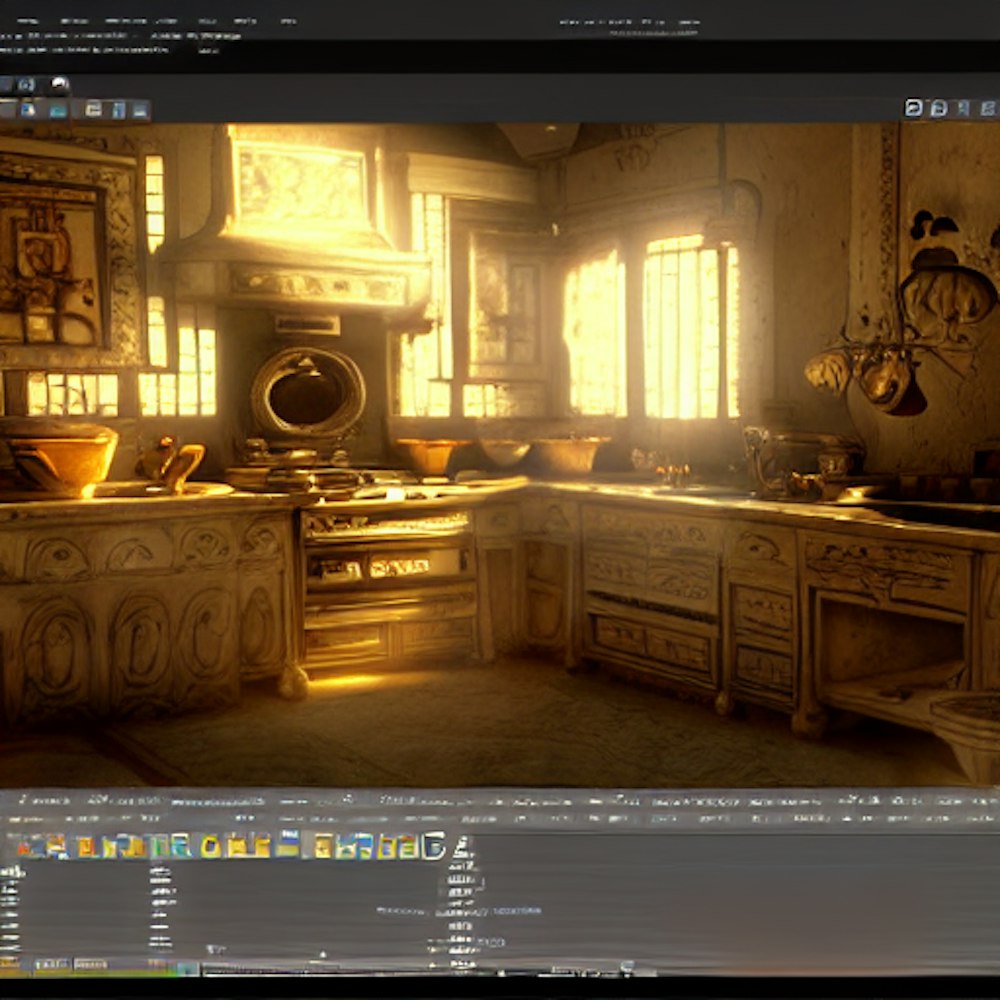Open the first menu in the top menu bar
Image resolution: width=1000 pixels, height=1000 pixels.
(x=28, y=21)
